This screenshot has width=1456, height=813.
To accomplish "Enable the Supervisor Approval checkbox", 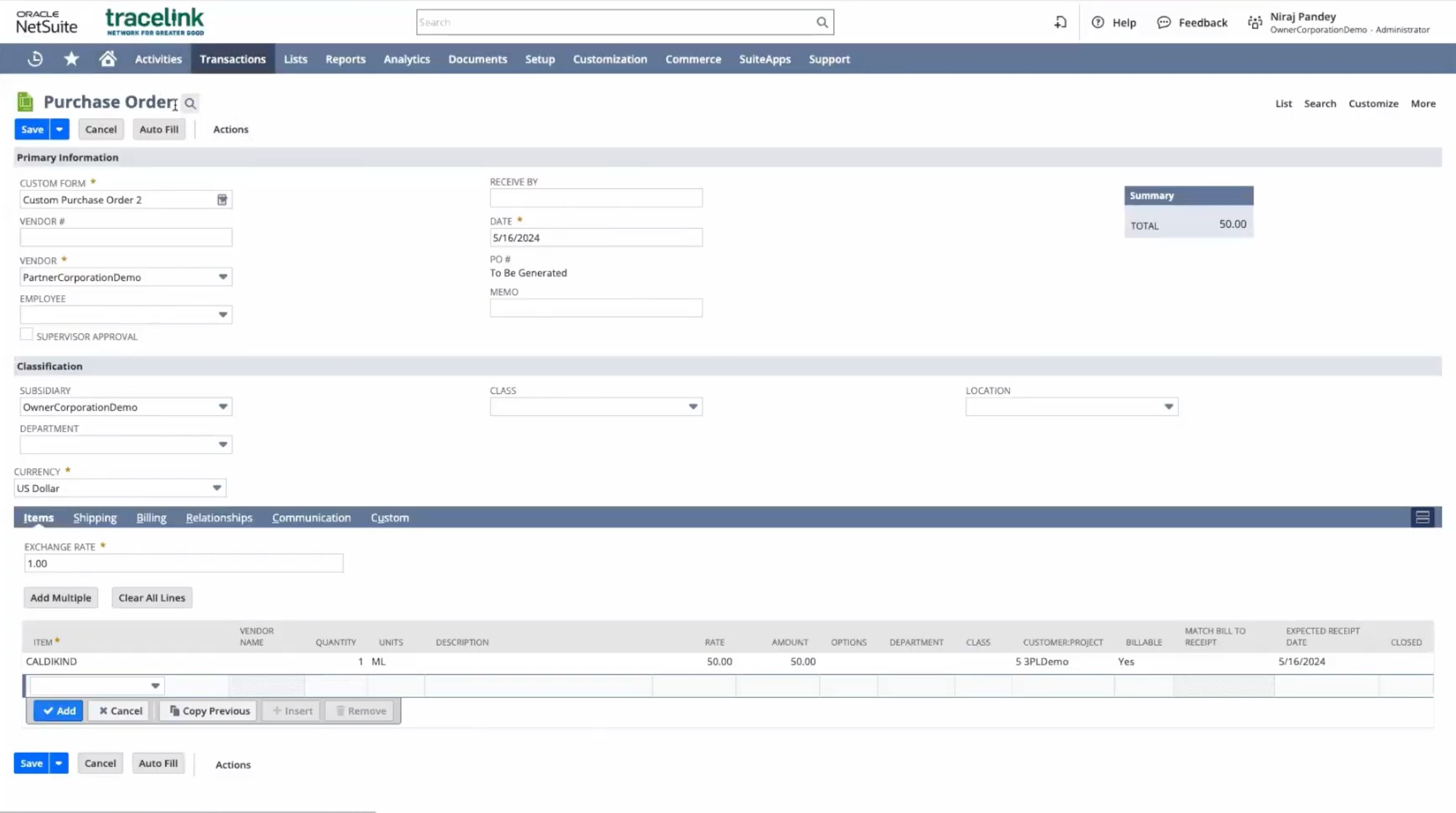I will click(x=26, y=335).
